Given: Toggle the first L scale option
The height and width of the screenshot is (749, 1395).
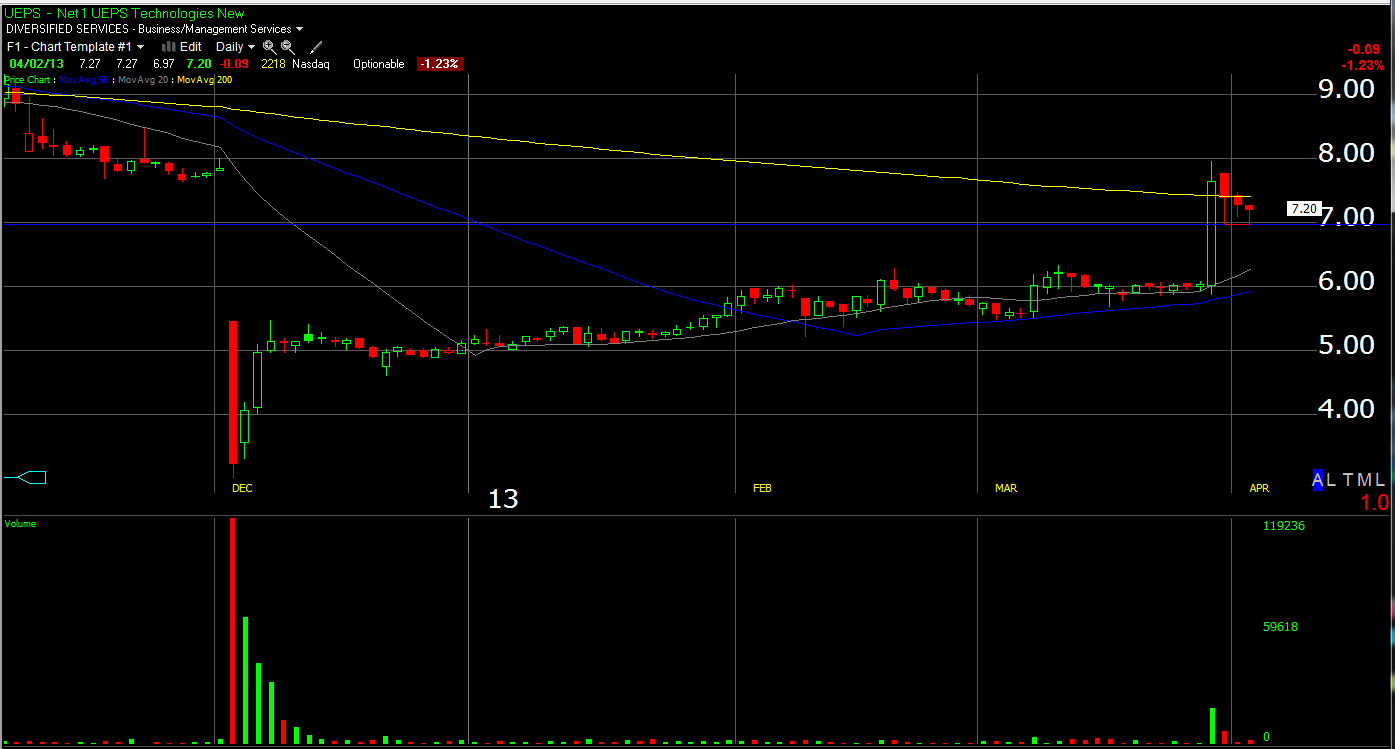Looking at the screenshot, I should click(x=1332, y=480).
